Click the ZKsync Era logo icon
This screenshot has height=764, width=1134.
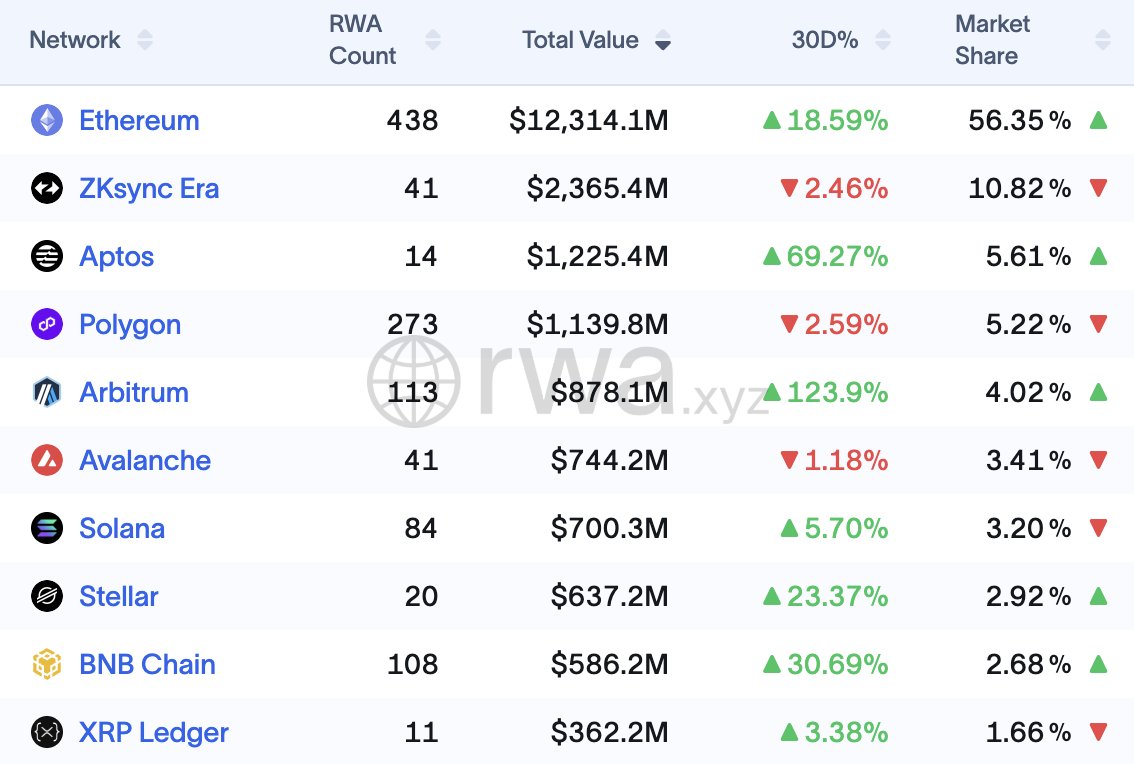pyautogui.click(x=46, y=189)
